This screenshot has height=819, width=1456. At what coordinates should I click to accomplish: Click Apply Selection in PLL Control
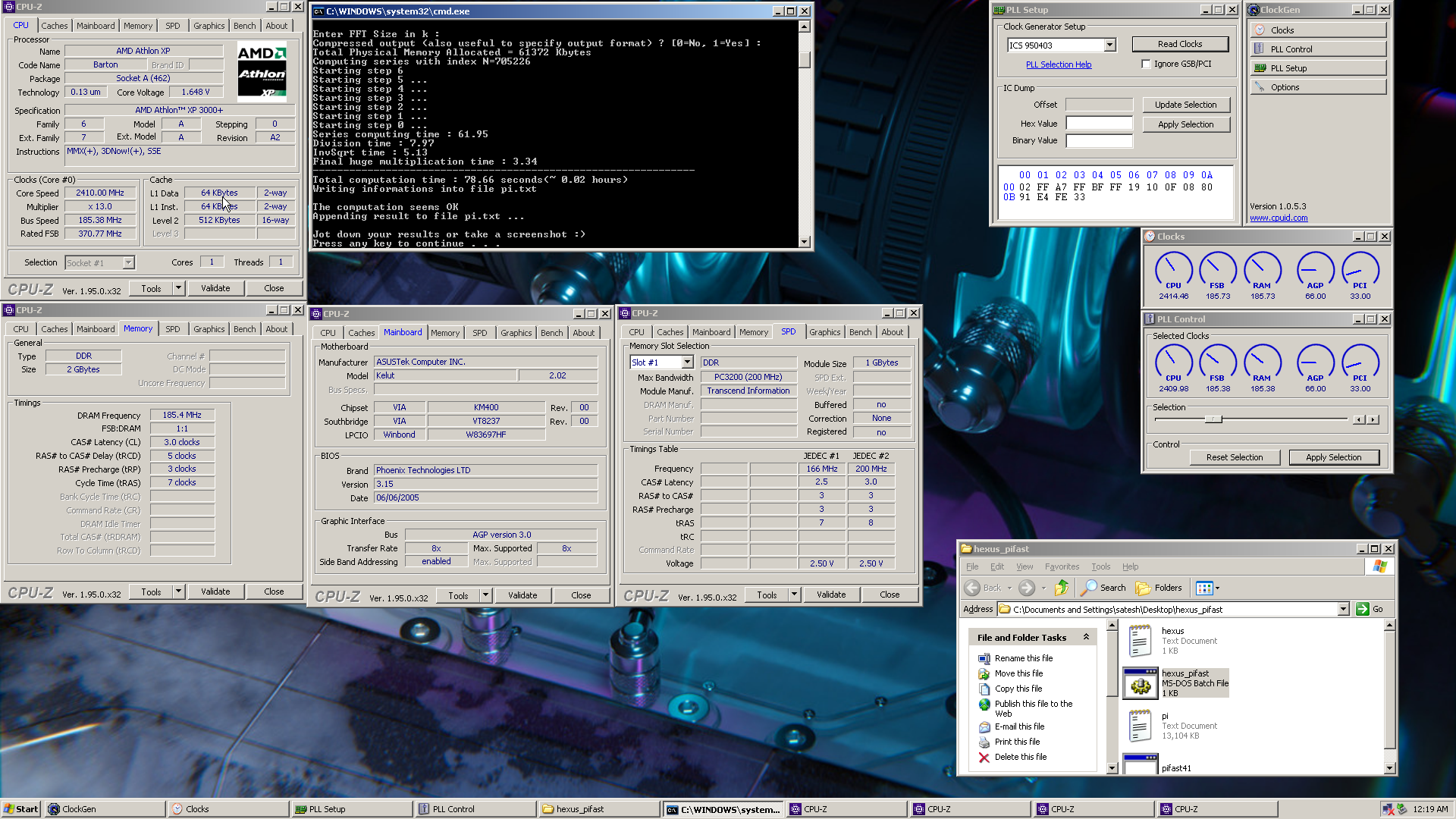[x=1333, y=457]
